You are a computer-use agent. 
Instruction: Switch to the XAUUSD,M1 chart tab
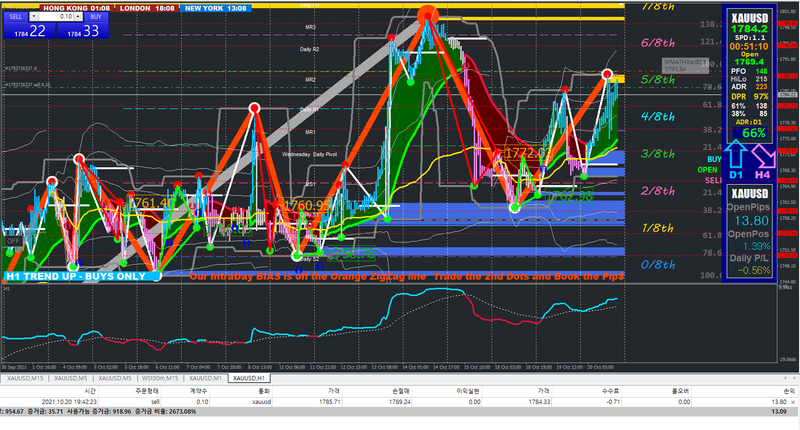pyautogui.click(x=206, y=378)
